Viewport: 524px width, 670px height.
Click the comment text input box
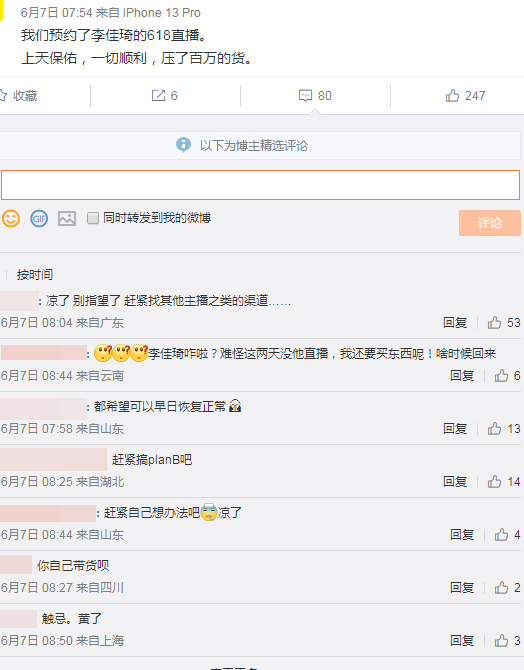[260, 185]
